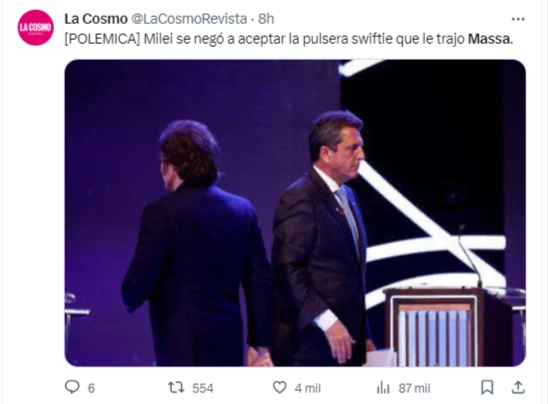Open the 8h timestamp permalink
Screen dimensions: 548x404
tap(266, 19)
